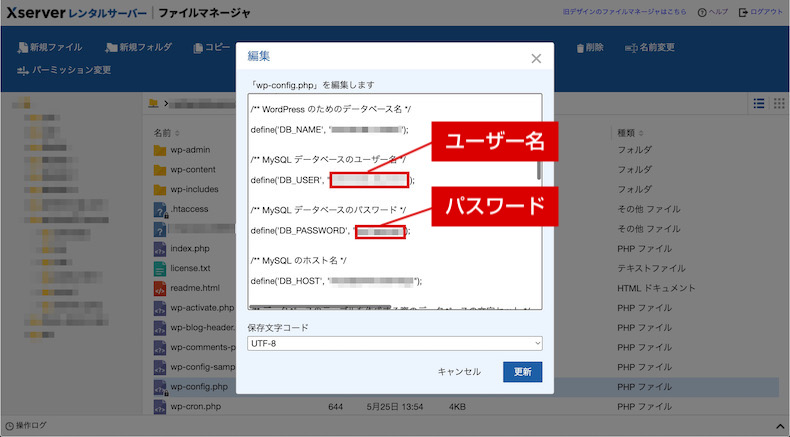Open the 旧デザインのファイルマネージャはこちら link
Screen dimensions: 790x437
pos(624,12)
